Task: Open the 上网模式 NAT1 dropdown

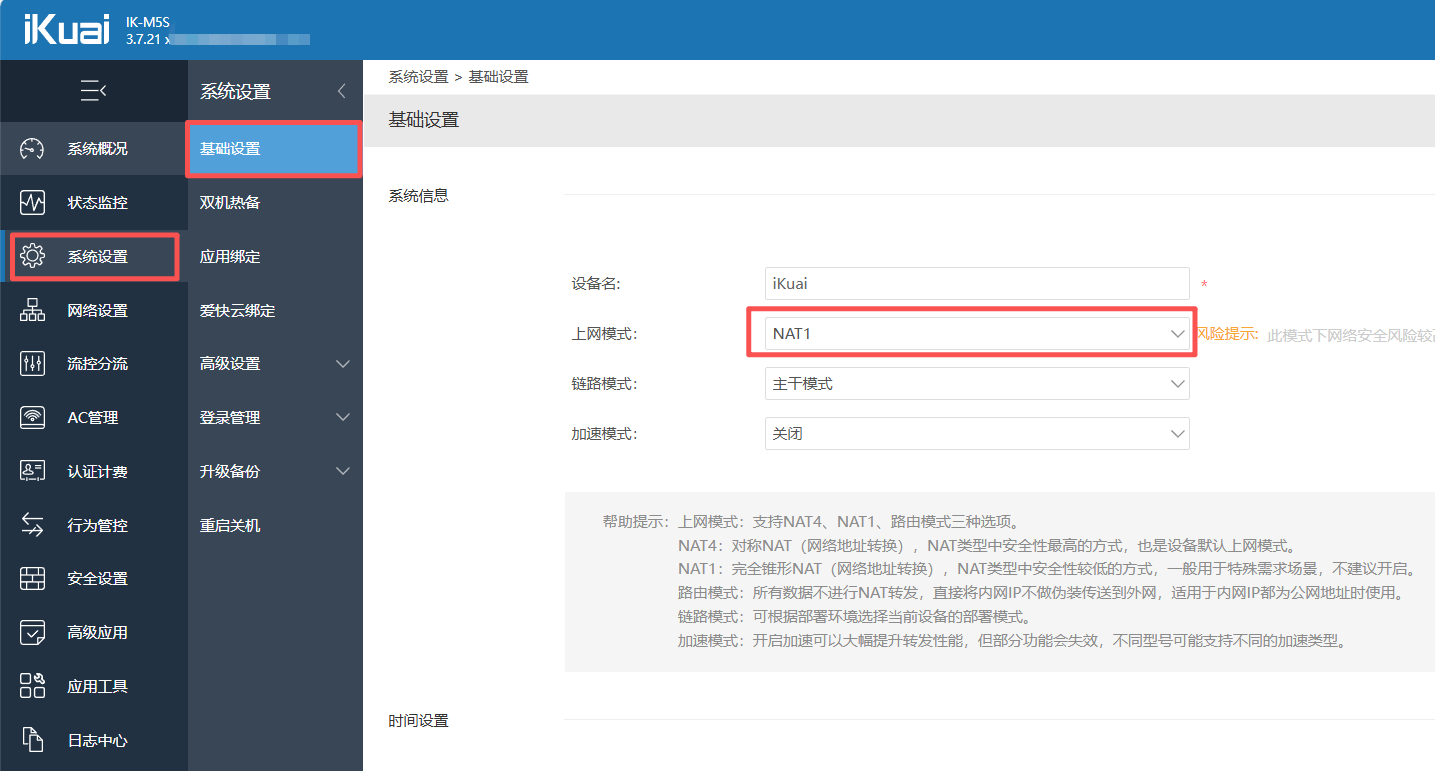Action: click(x=975, y=334)
